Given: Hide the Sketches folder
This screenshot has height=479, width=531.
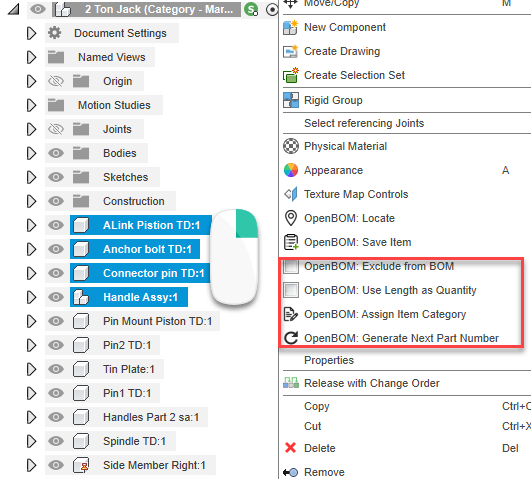Looking at the screenshot, I should 56,177.
